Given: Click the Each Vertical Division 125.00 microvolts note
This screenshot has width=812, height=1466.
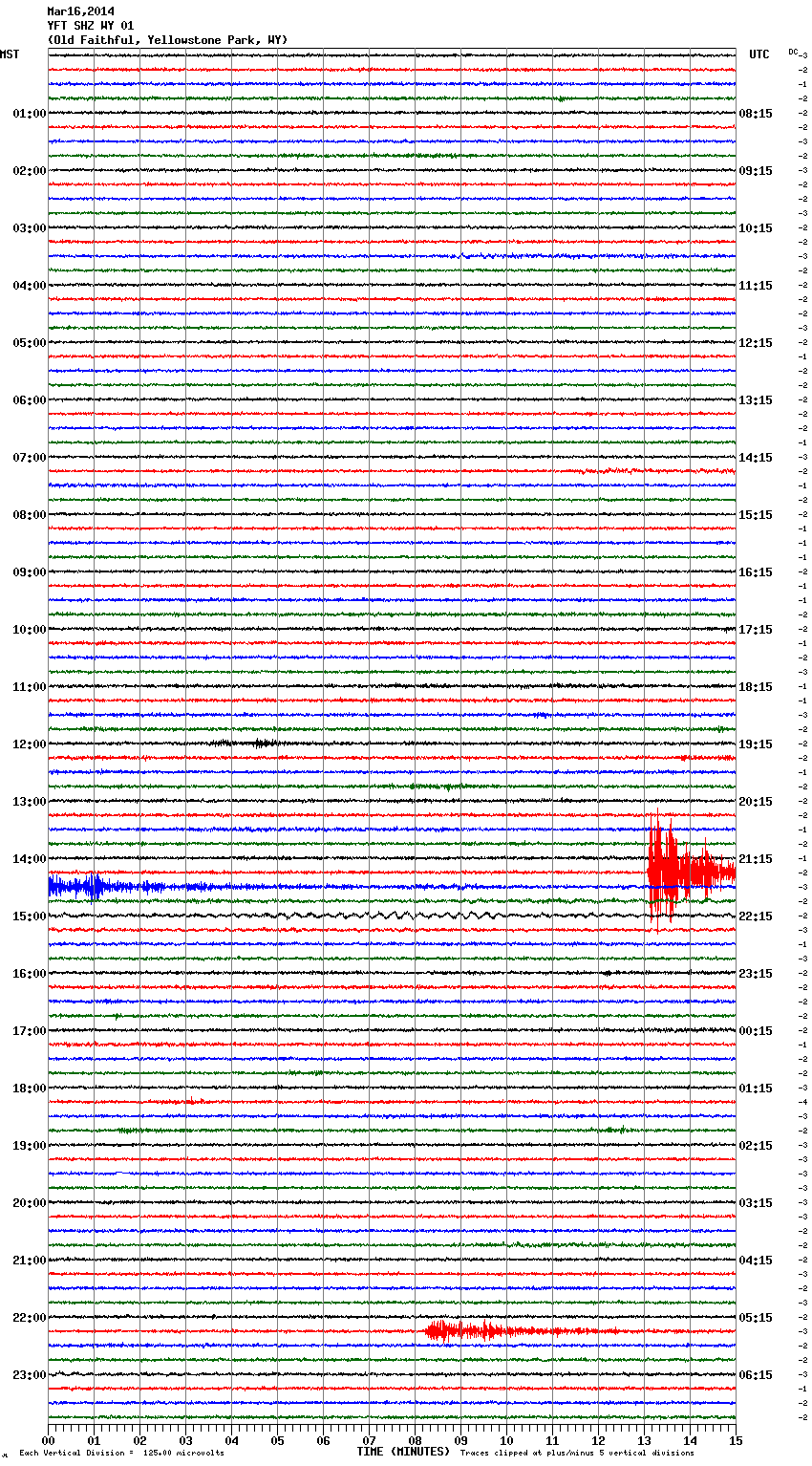Looking at the screenshot, I should [x=121, y=1453].
